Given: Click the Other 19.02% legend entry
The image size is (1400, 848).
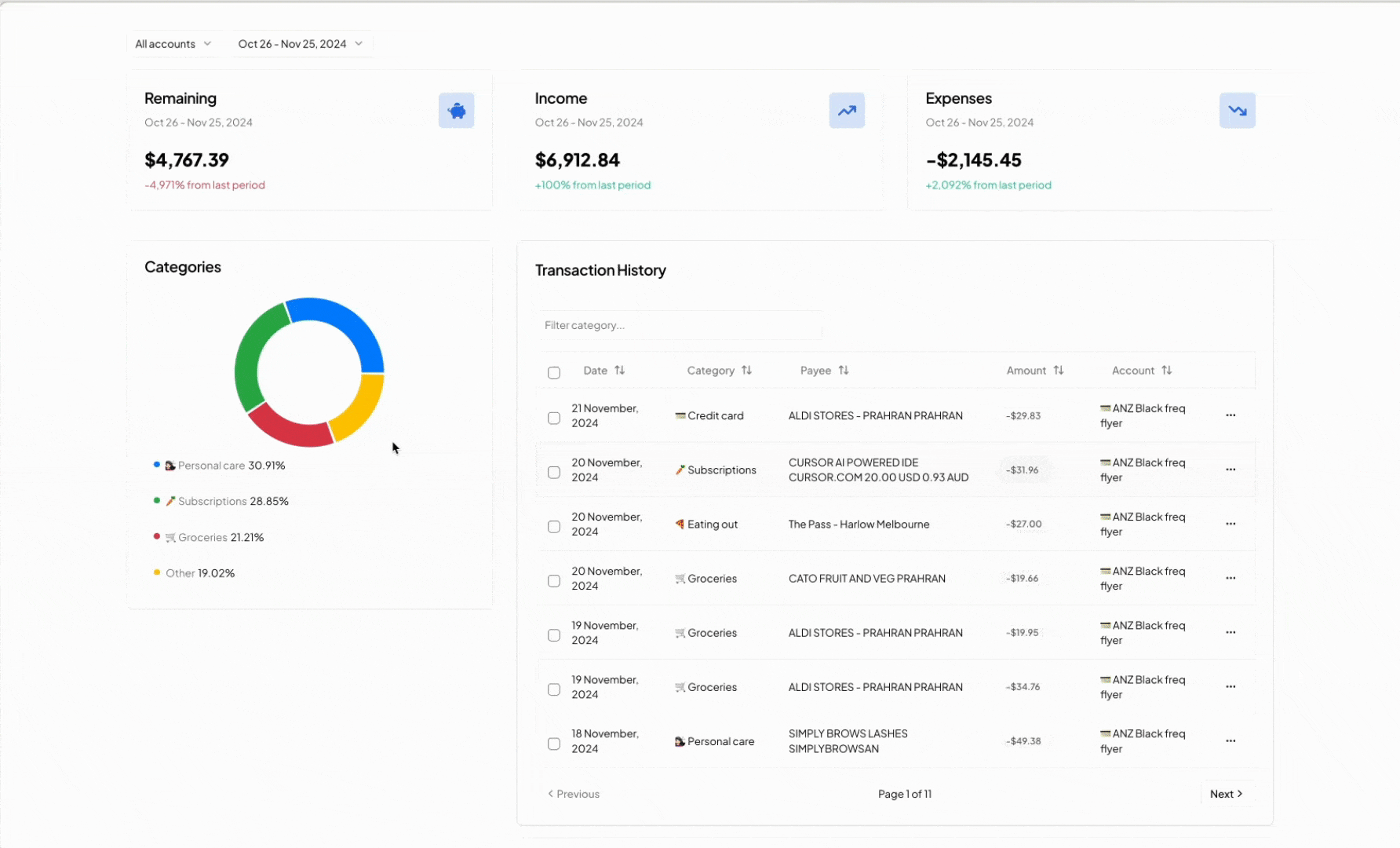Looking at the screenshot, I should [x=194, y=573].
